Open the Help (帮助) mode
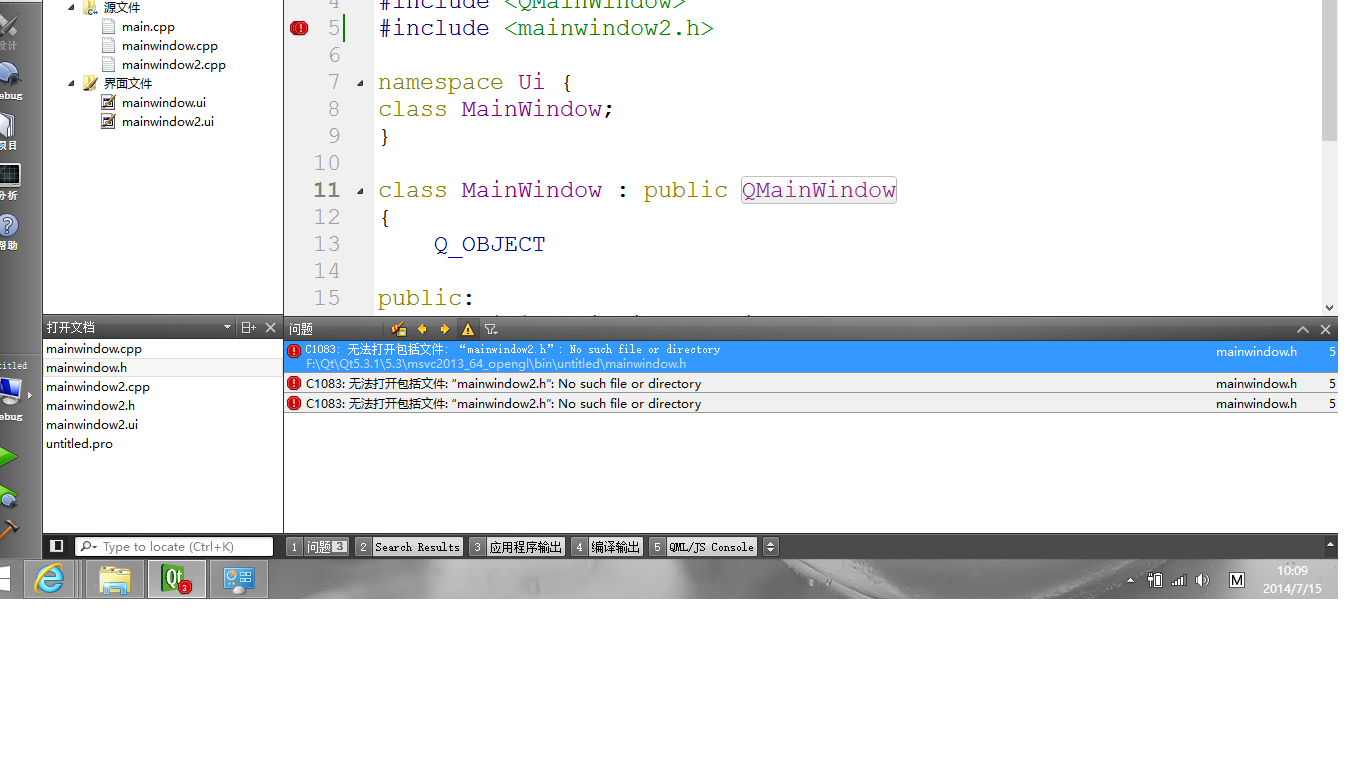 [8, 230]
